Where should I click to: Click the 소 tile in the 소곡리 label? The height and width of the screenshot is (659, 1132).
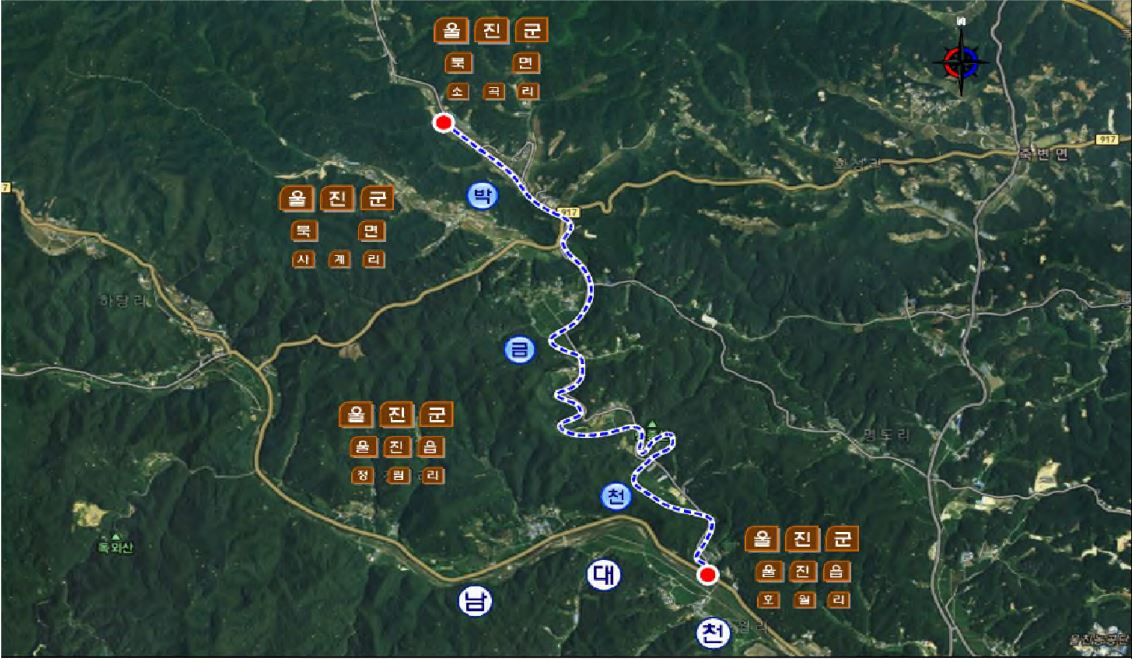coord(458,92)
